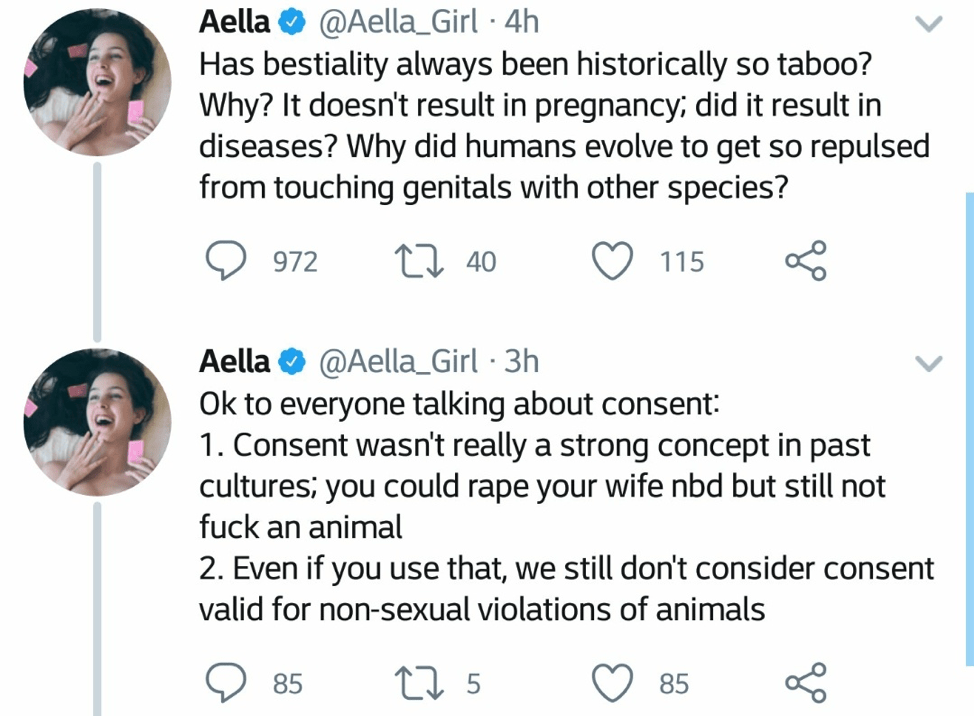Click the verified badge on the first tweet
974x716 pixels.
291,22
